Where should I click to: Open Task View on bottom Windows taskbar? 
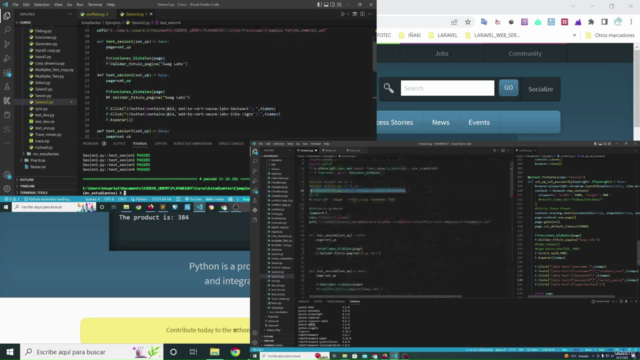193,352
